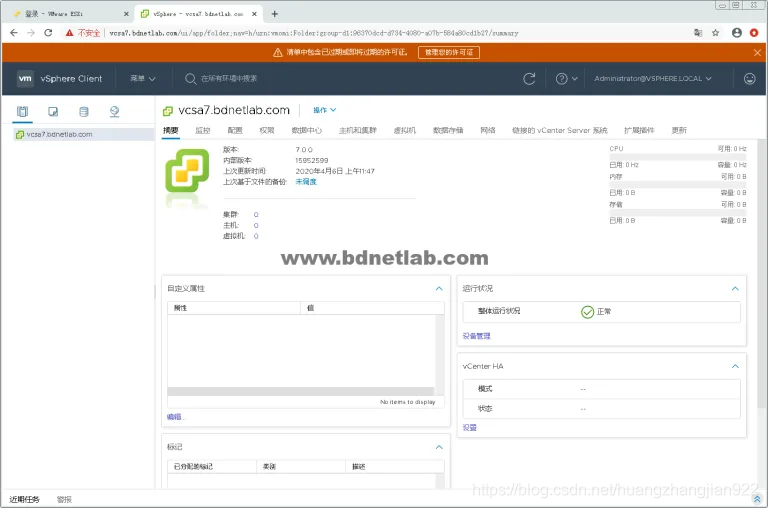Switch to the 数据中心 tab
Image resolution: width=768 pixels, height=508 pixels.
307,130
